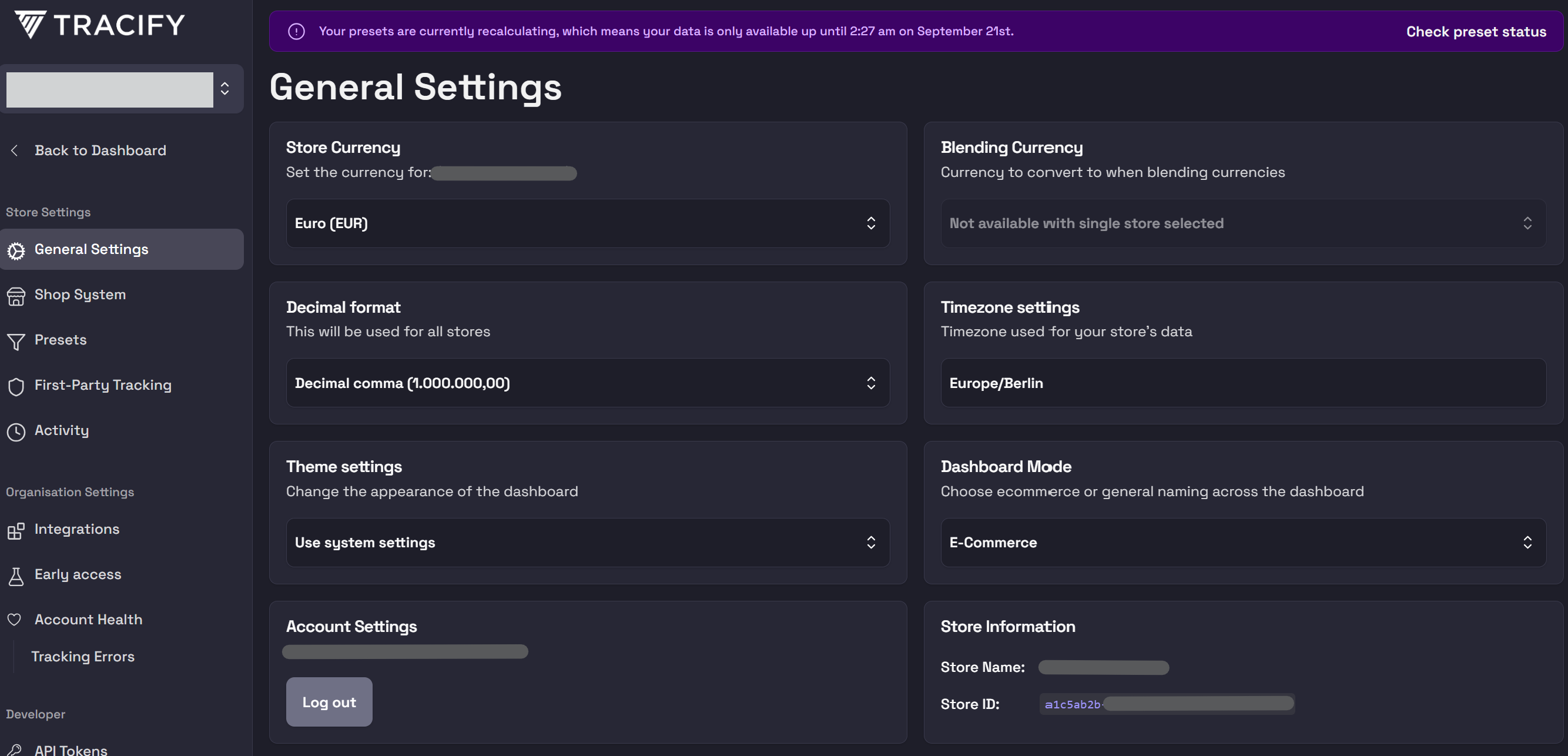This screenshot has height=756, width=1568.
Task: Click the shield icon for First-Party Tracking
Action: (x=16, y=386)
